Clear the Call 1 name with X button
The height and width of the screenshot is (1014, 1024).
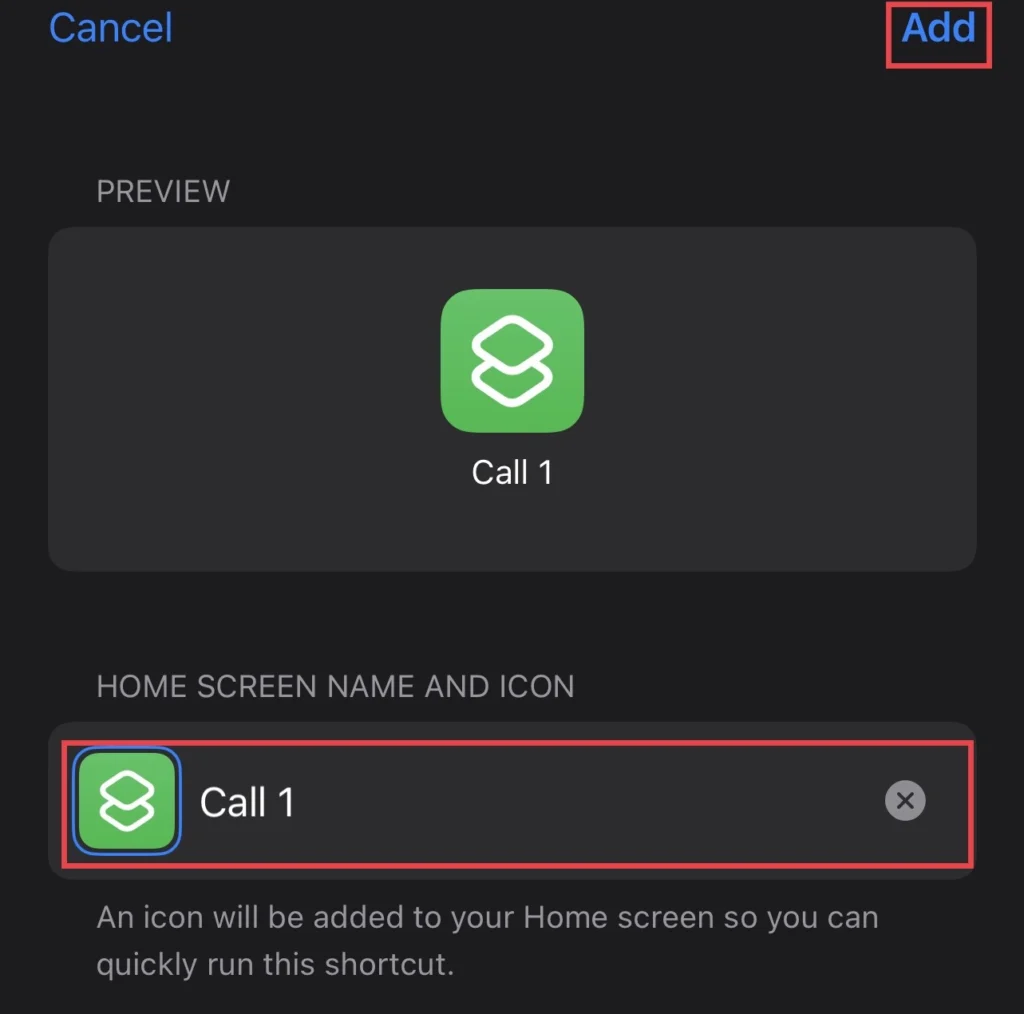904,800
